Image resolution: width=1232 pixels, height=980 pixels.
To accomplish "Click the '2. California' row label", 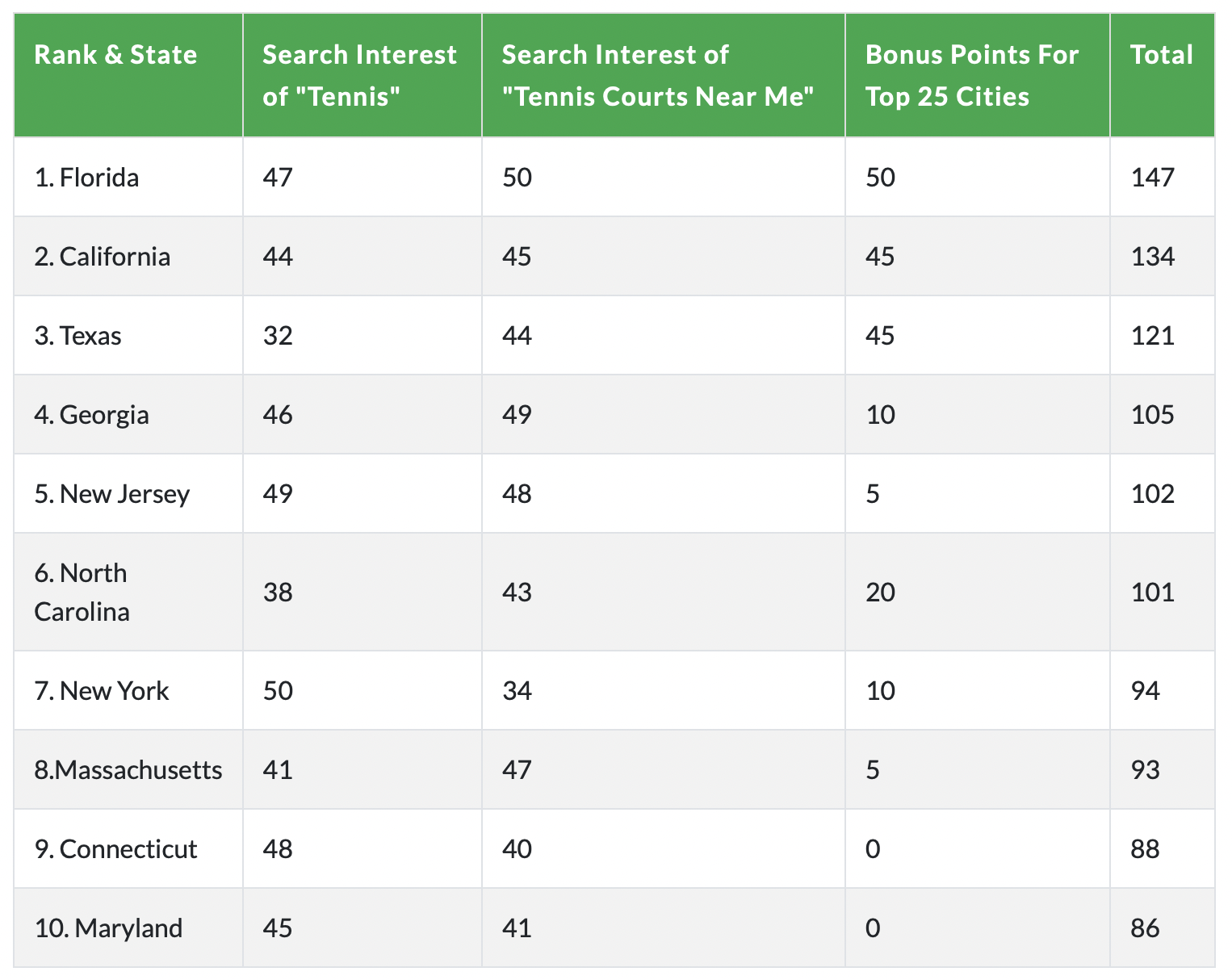I will [x=103, y=256].
